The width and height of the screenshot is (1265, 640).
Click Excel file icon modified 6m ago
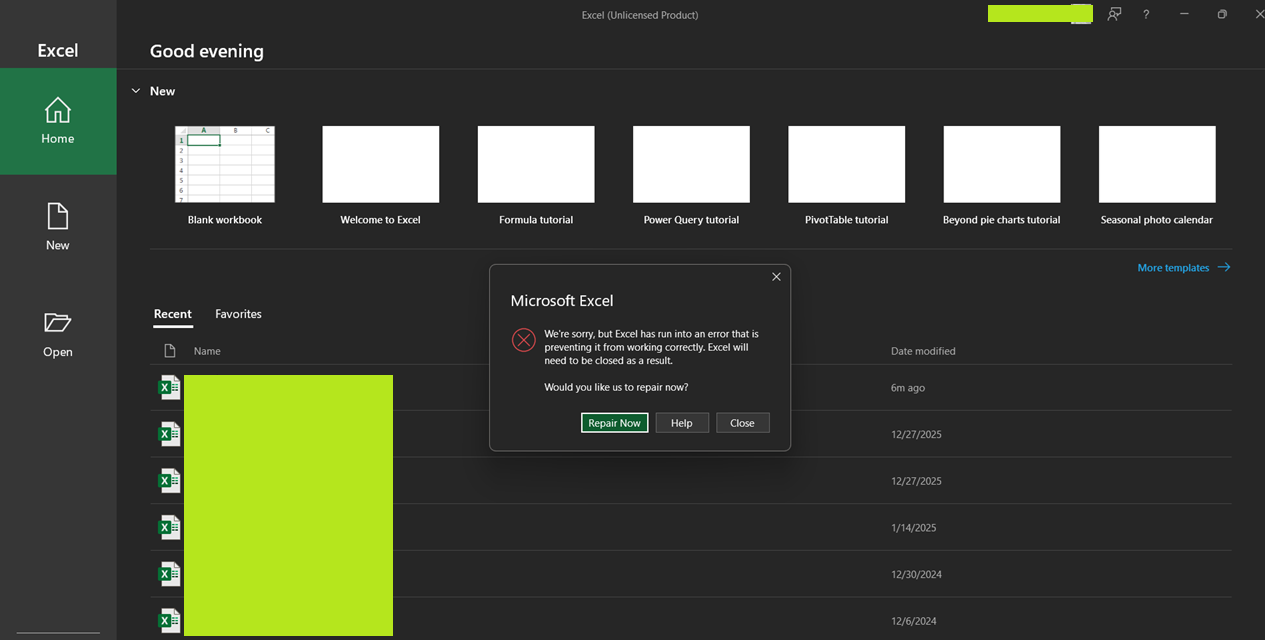coord(170,388)
